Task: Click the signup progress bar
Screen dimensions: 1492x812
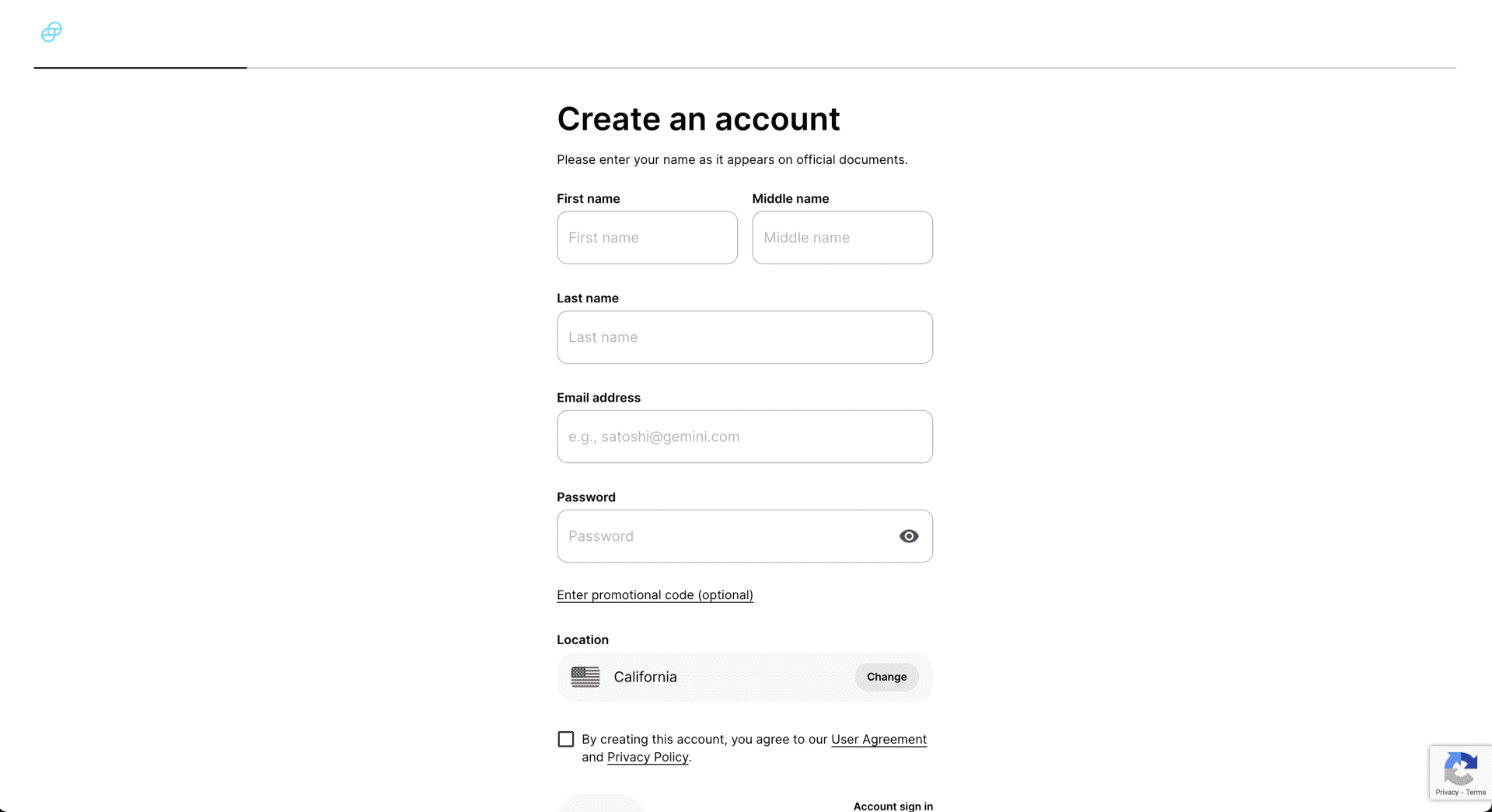Action: pos(745,68)
